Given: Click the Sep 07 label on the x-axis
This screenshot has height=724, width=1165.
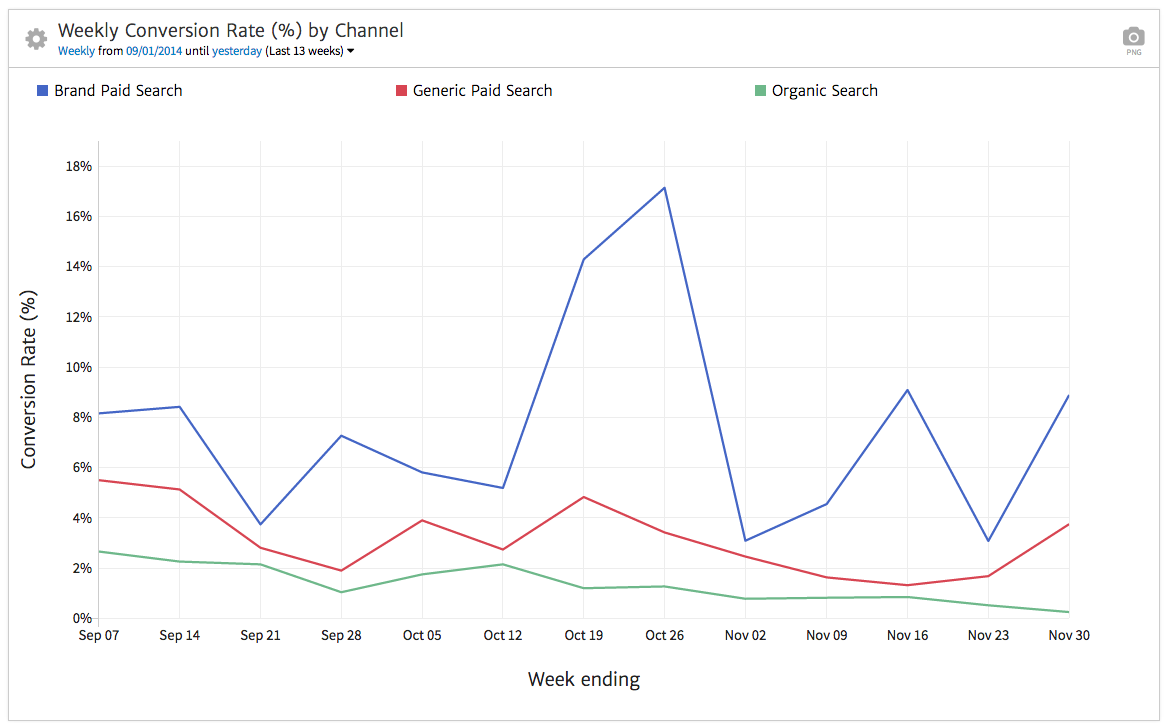Looking at the screenshot, I should (x=98, y=635).
